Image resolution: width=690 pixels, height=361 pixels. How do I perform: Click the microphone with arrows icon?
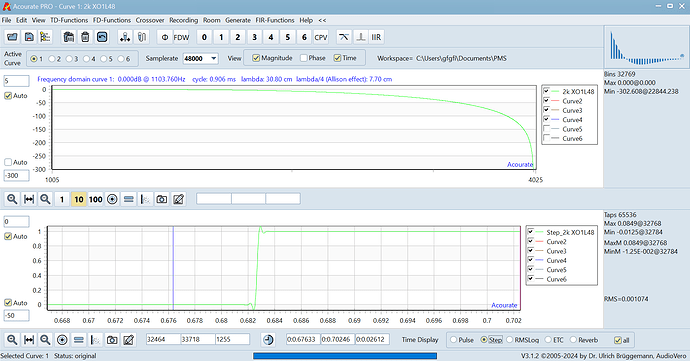point(125,37)
